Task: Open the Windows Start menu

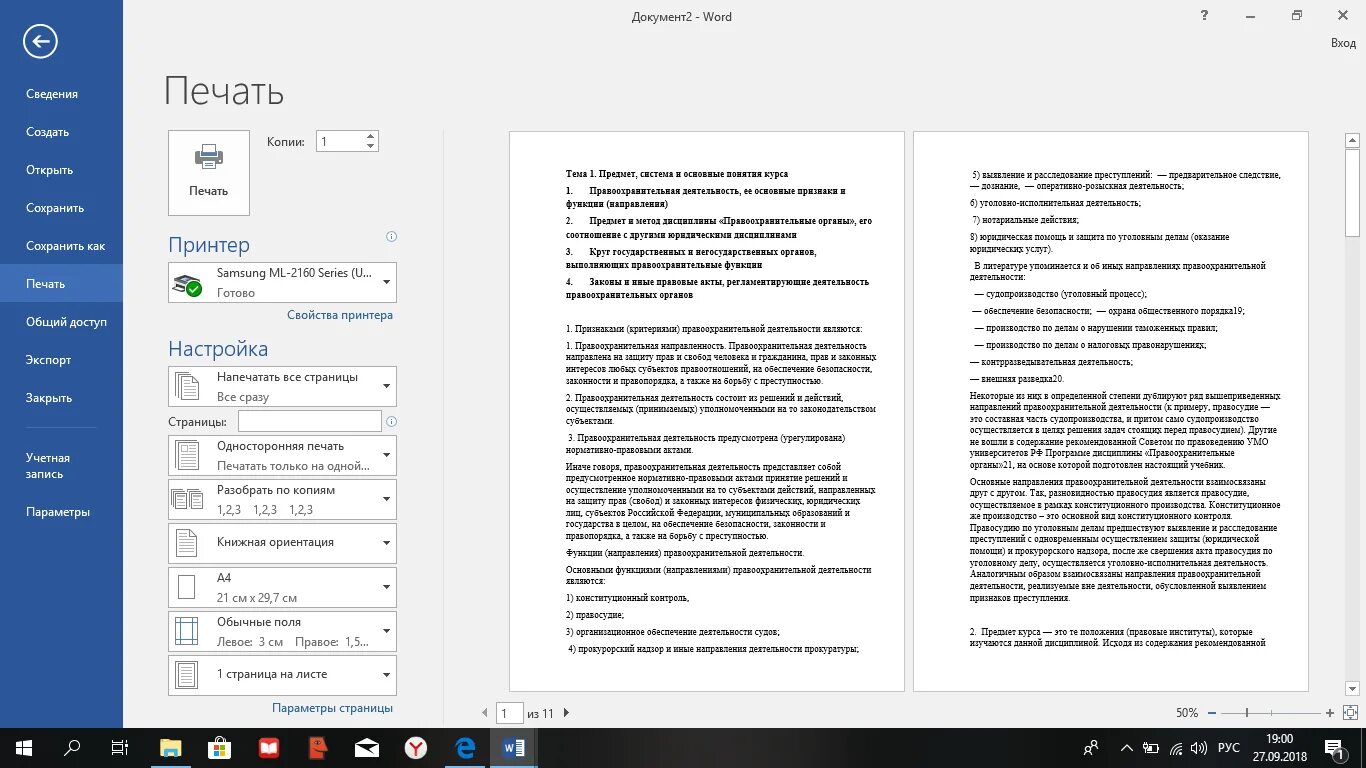Action: coord(23,747)
